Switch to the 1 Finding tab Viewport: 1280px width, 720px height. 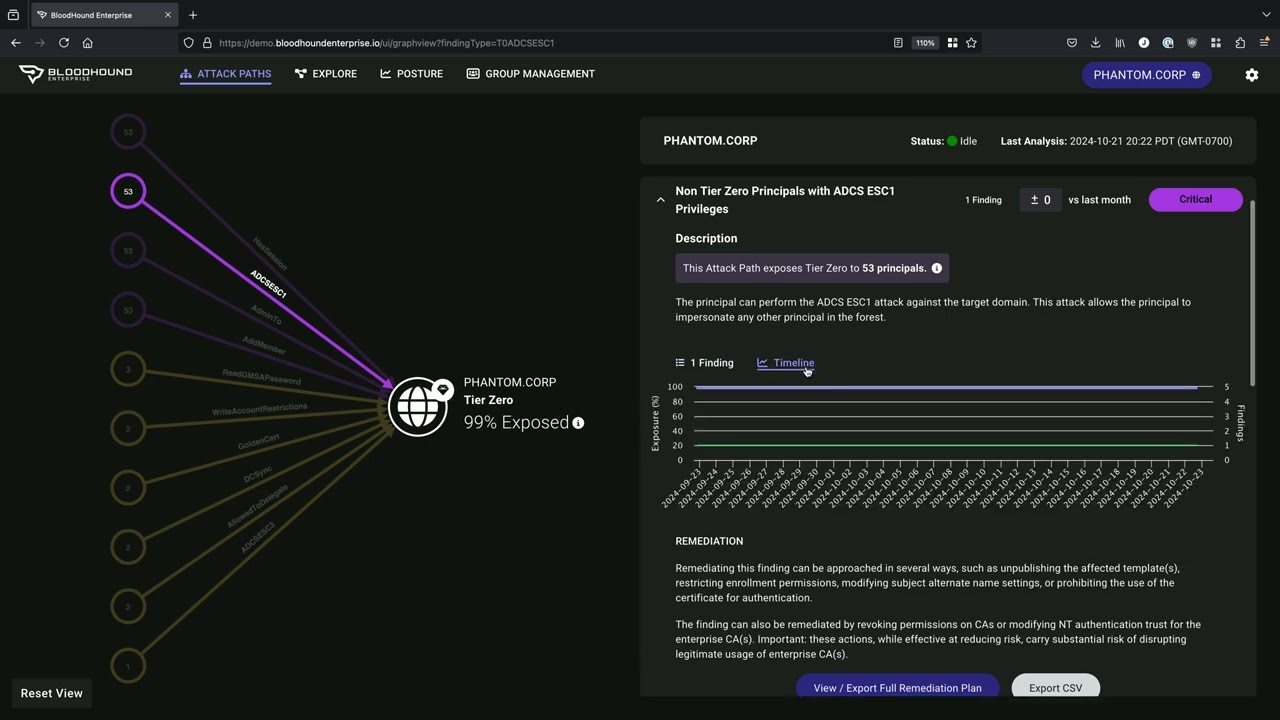point(704,363)
